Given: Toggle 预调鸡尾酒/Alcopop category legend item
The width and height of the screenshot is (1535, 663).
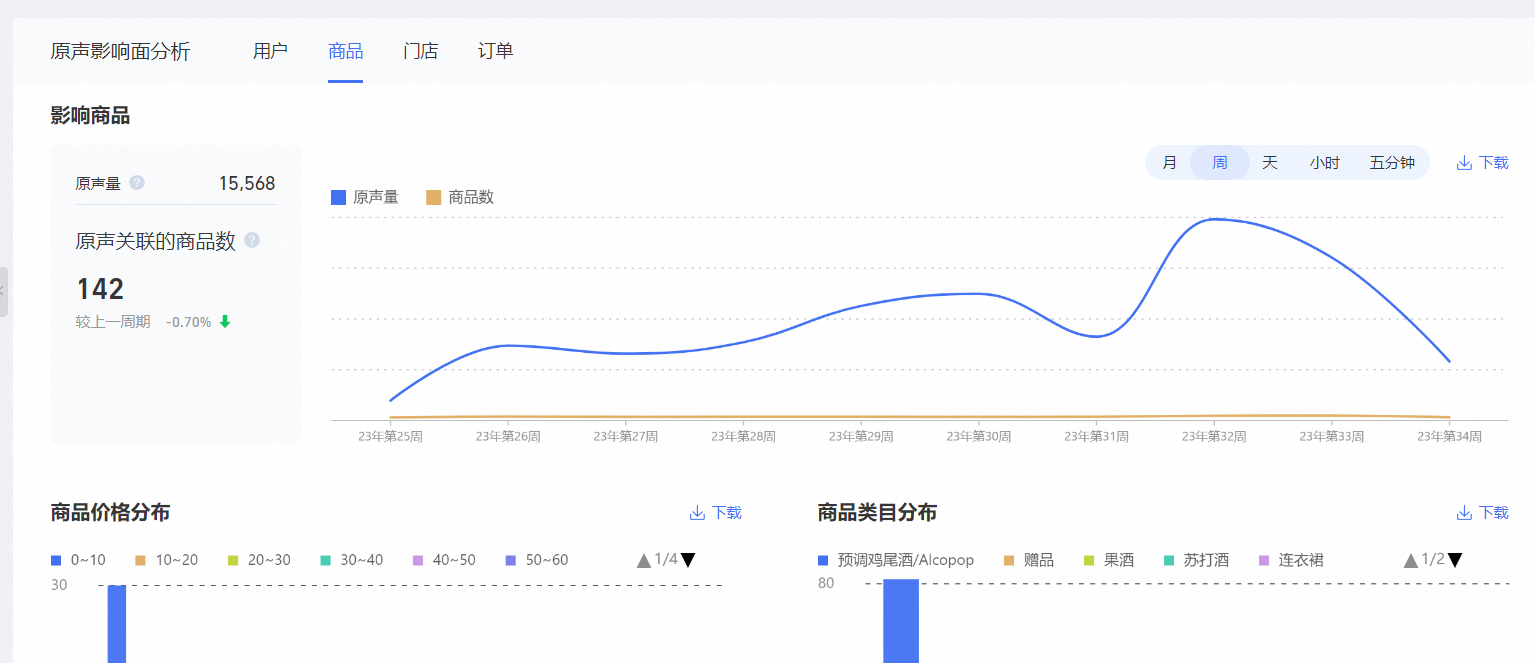Looking at the screenshot, I should (x=896, y=560).
